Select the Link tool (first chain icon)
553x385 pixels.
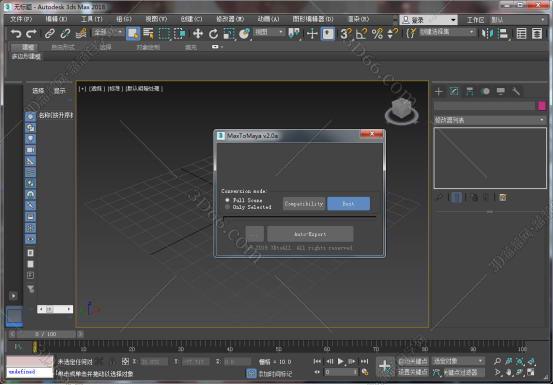tap(49, 34)
